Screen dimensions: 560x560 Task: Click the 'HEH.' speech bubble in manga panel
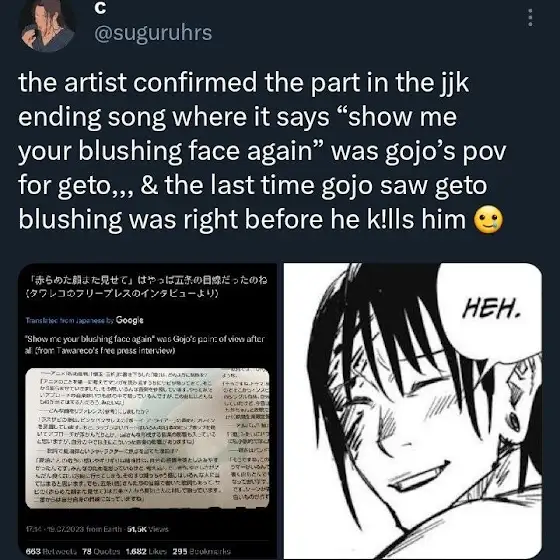491,311
